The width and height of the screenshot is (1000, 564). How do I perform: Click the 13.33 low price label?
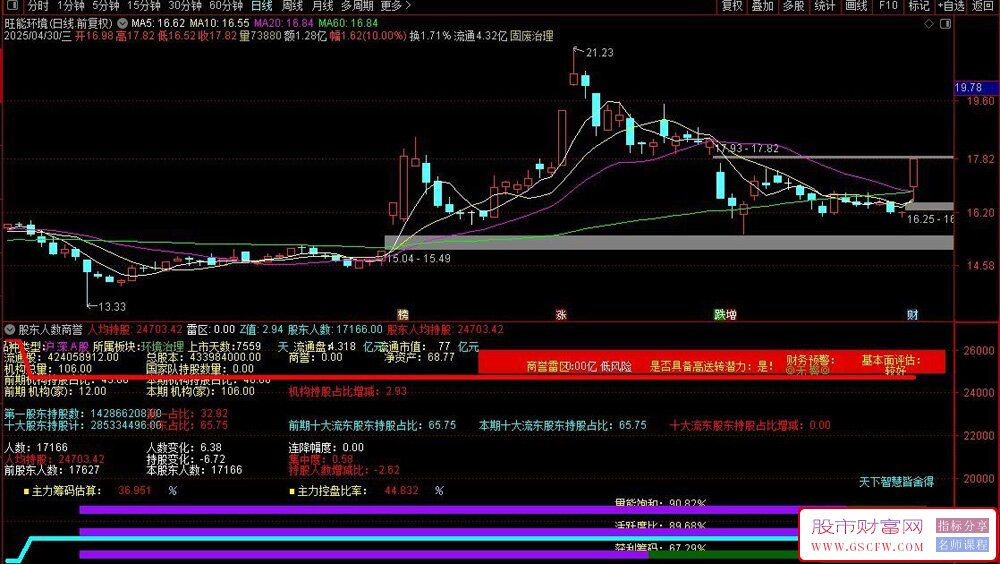tap(112, 307)
